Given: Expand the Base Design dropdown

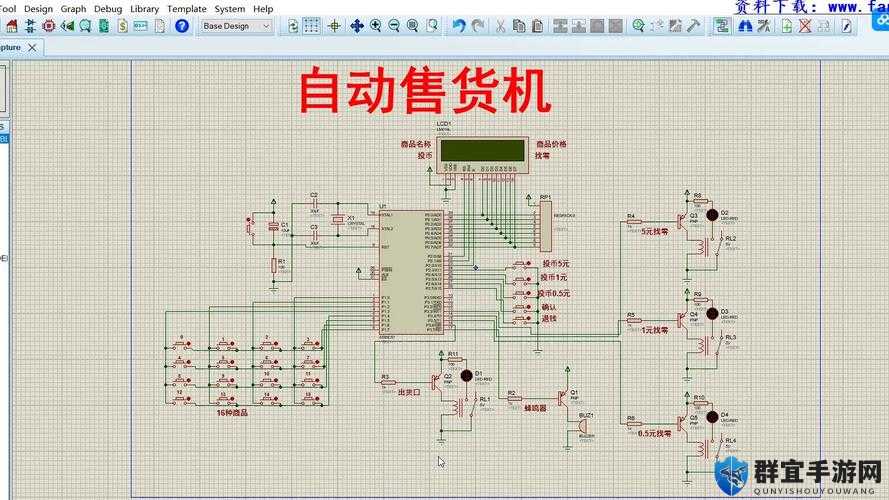Looking at the screenshot, I should [x=265, y=26].
